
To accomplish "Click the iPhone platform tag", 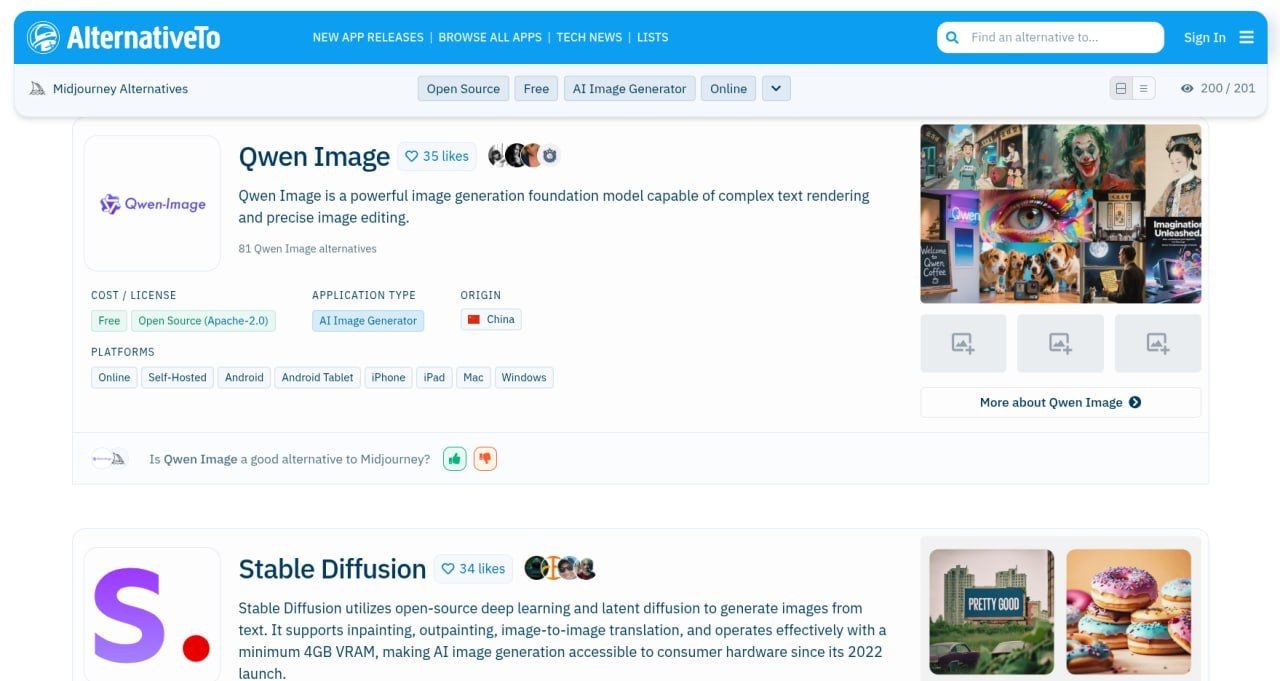I will click(388, 377).
